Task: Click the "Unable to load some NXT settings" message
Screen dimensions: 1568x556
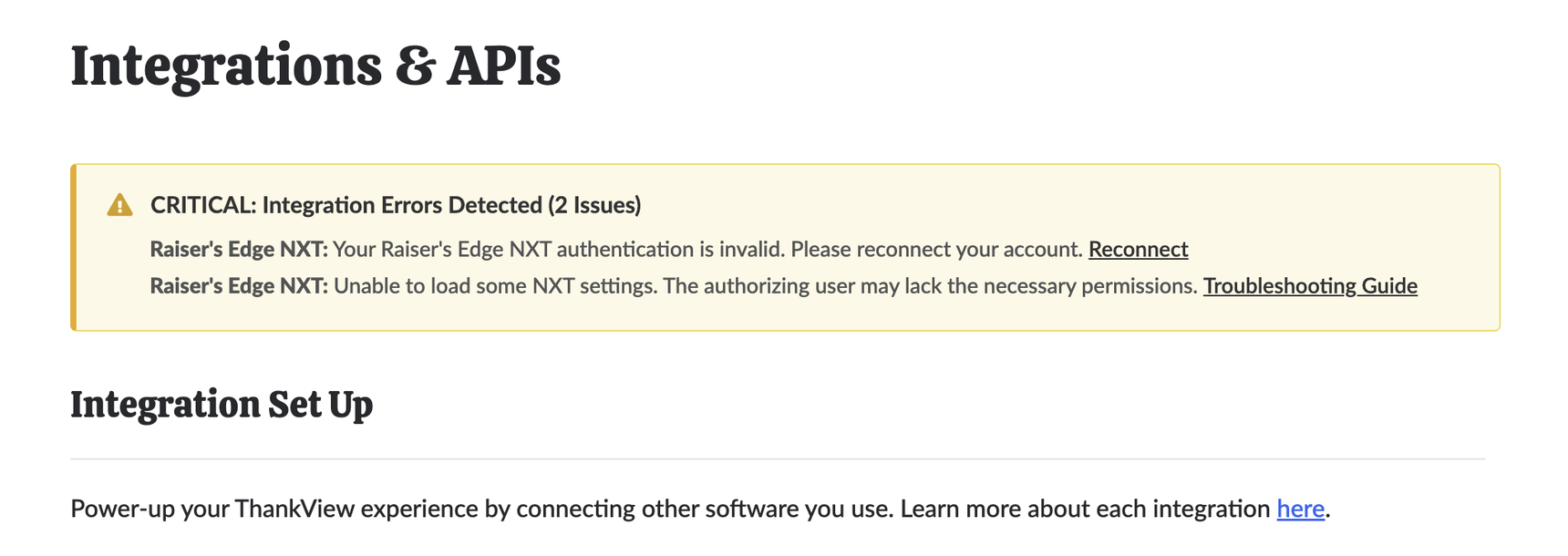Action: (495, 285)
